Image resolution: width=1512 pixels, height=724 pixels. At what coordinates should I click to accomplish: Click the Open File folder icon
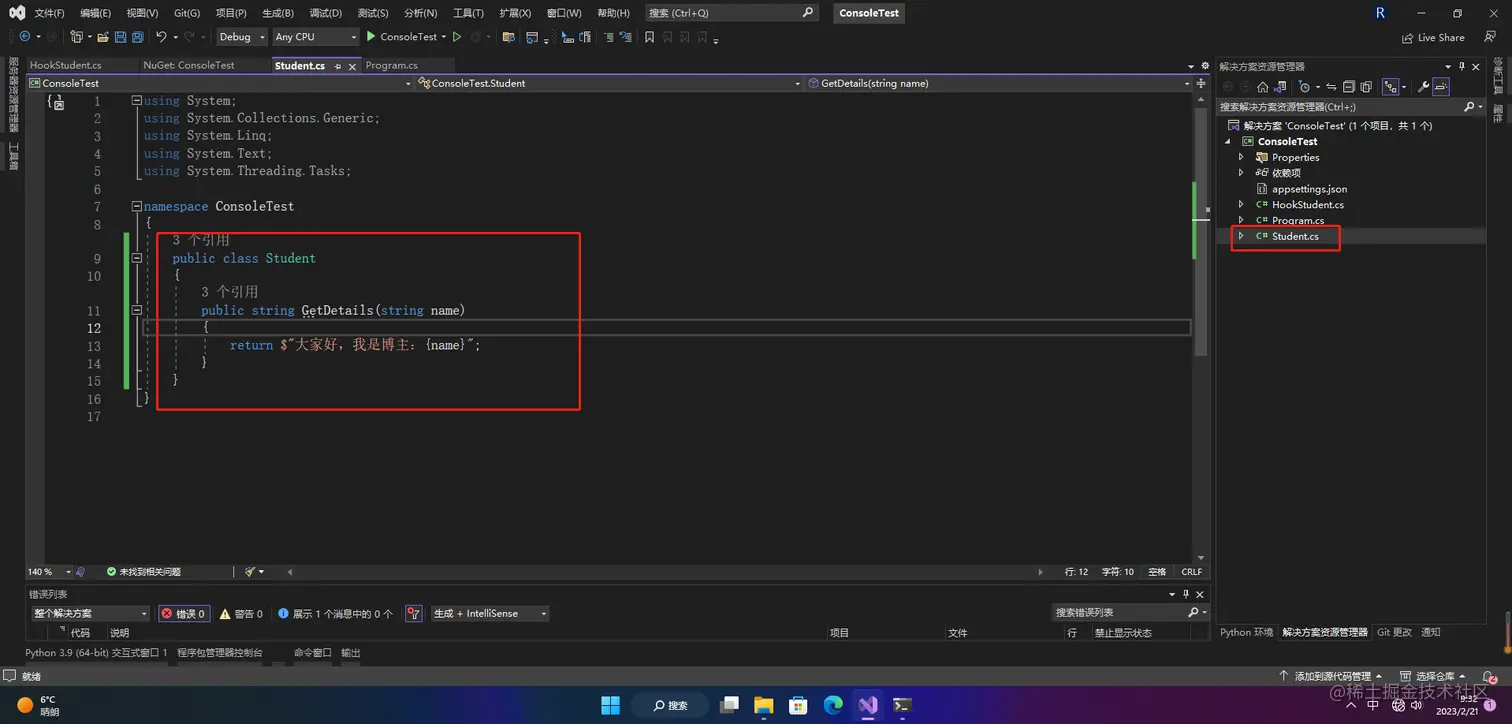(103, 37)
